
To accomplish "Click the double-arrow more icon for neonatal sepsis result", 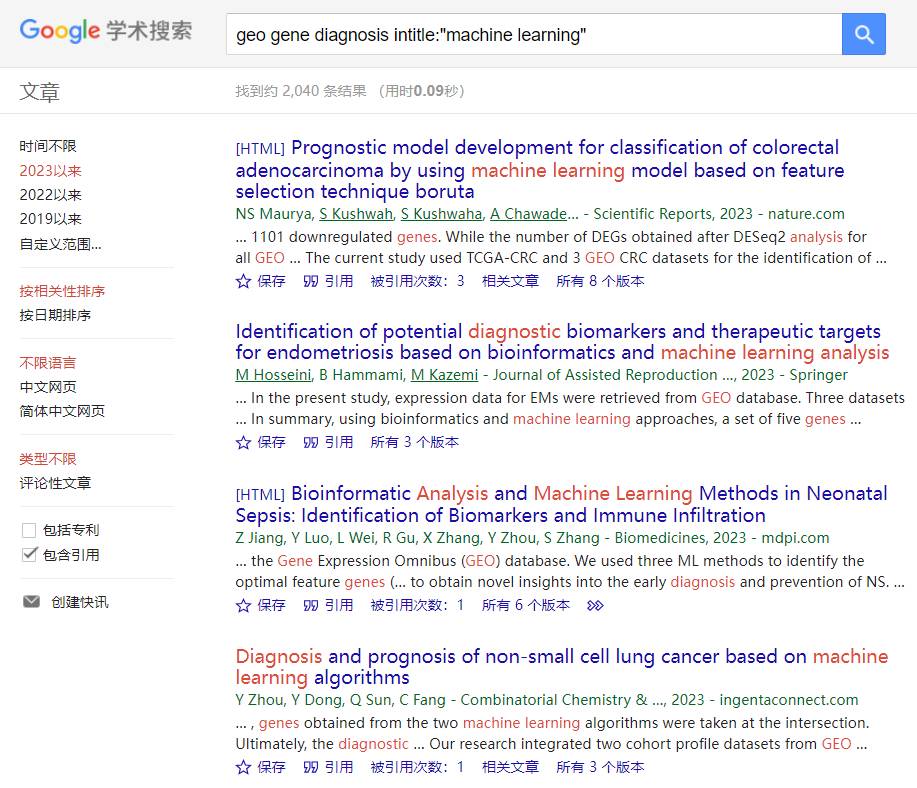I will coord(595,605).
